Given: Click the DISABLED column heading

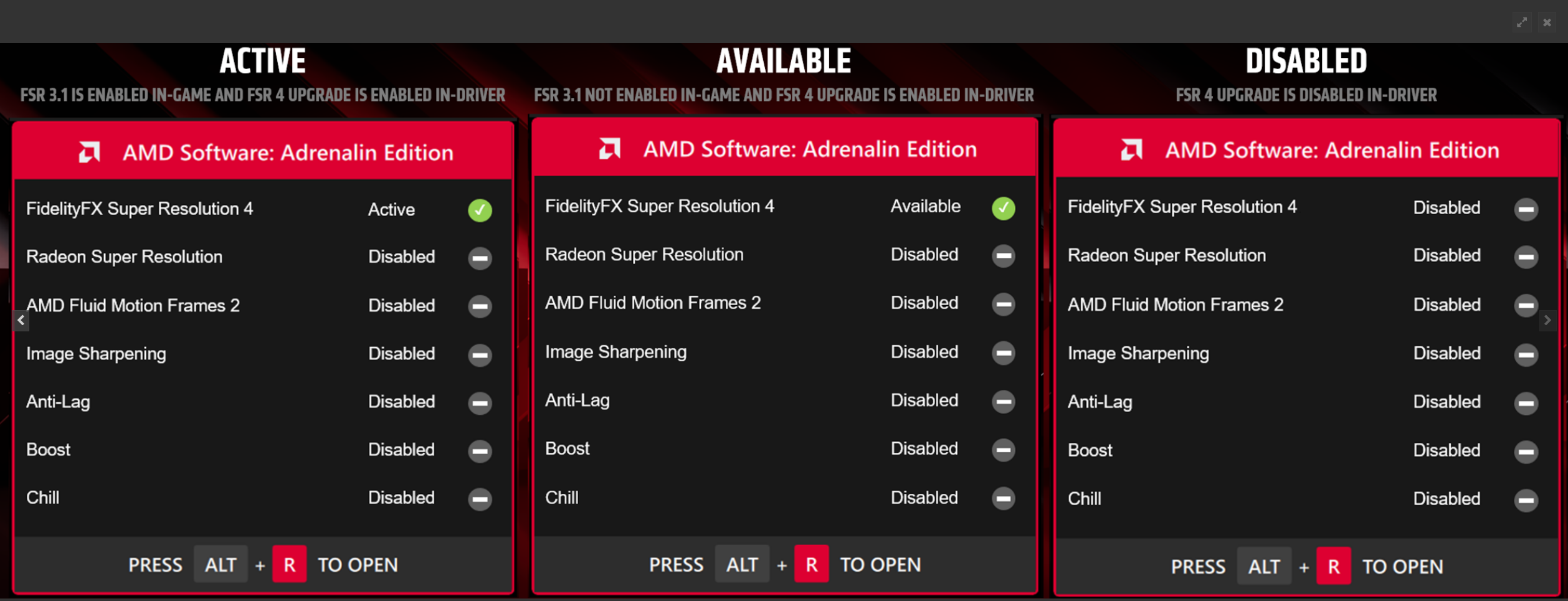Looking at the screenshot, I should [1306, 61].
